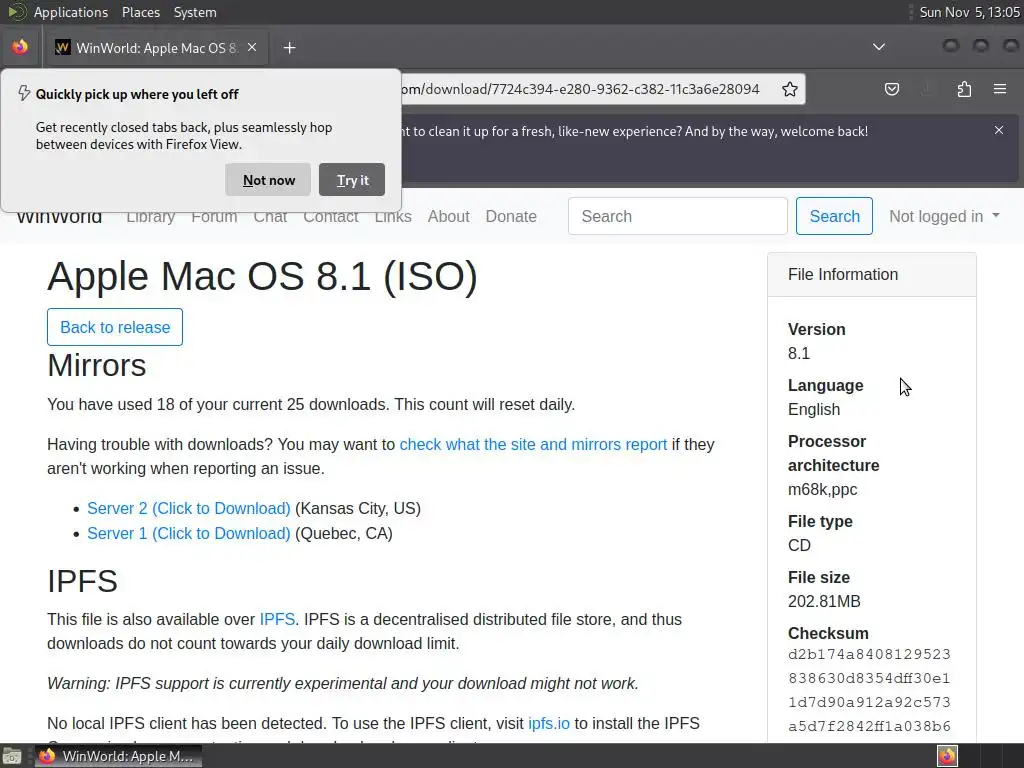Click the 202.81MB file size value
1024x768 pixels.
point(824,601)
